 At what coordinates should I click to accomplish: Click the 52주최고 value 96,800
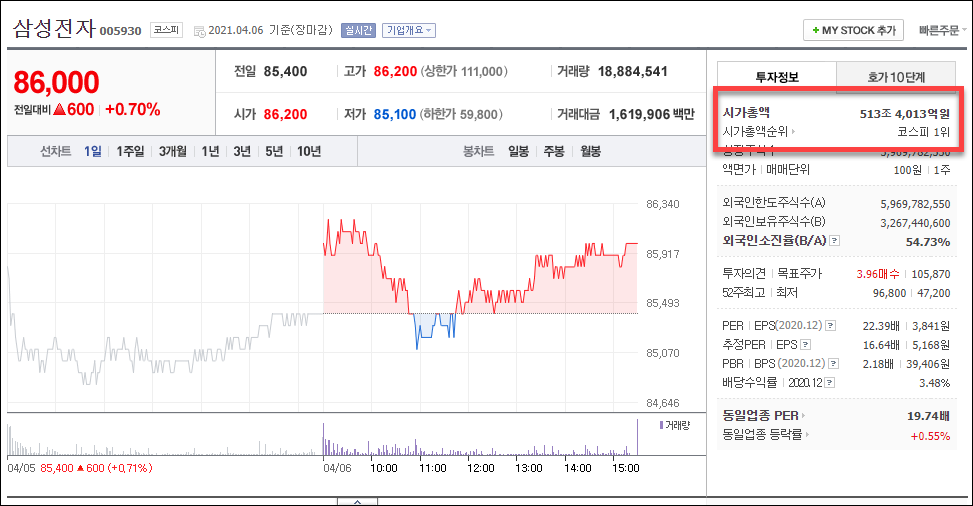tap(889, 293)
